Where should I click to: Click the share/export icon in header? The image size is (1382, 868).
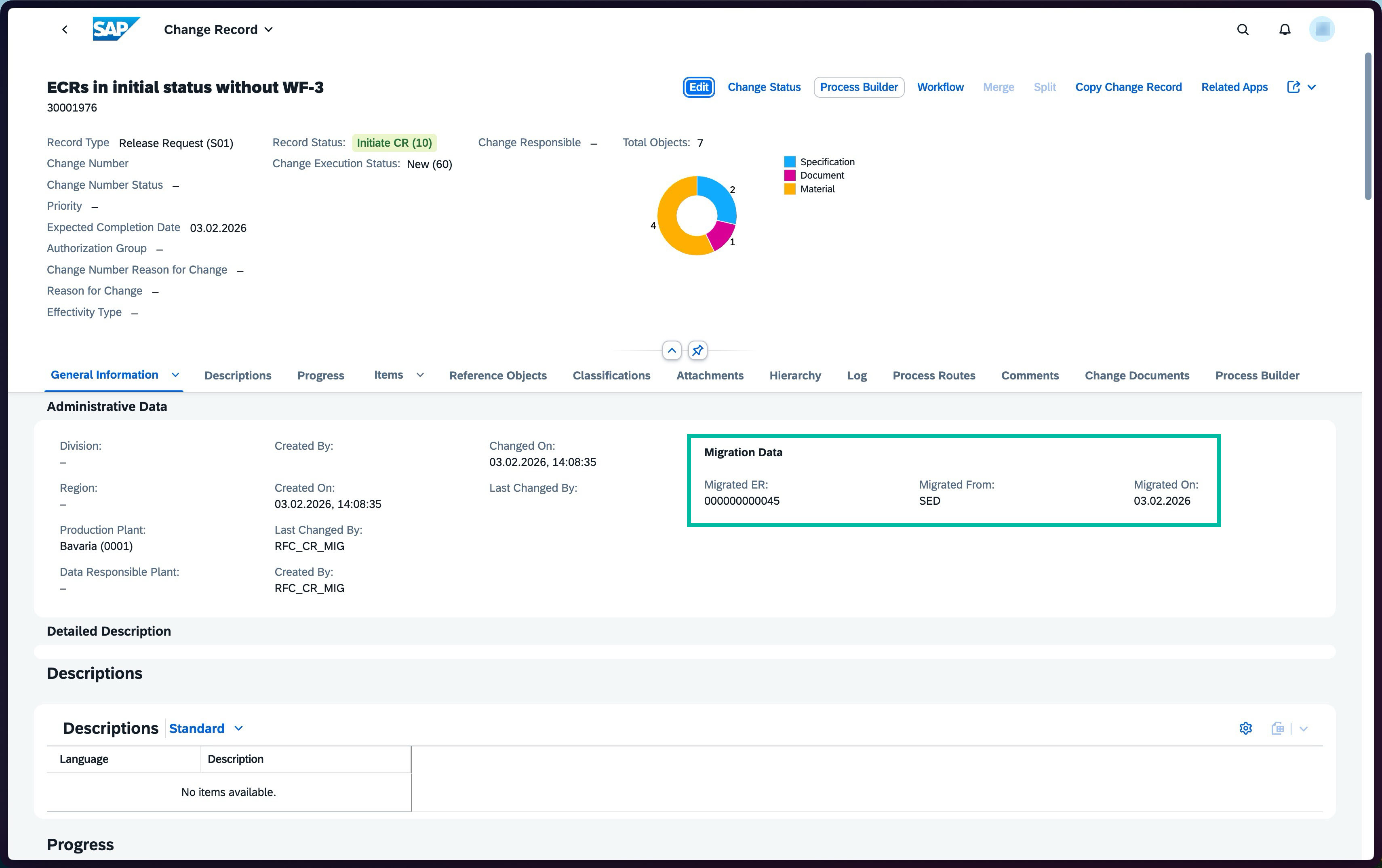1293,87
